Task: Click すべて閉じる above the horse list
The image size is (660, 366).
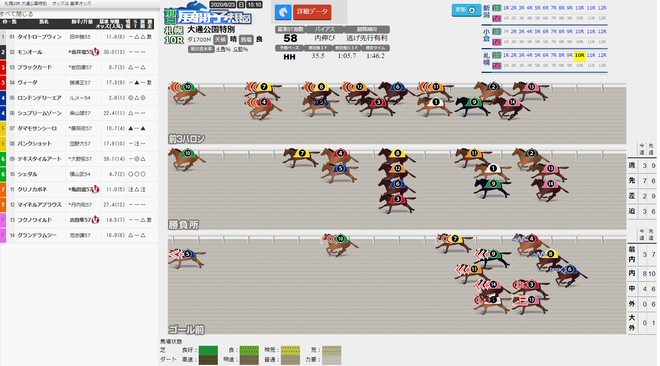Action: tap(16, 14)
